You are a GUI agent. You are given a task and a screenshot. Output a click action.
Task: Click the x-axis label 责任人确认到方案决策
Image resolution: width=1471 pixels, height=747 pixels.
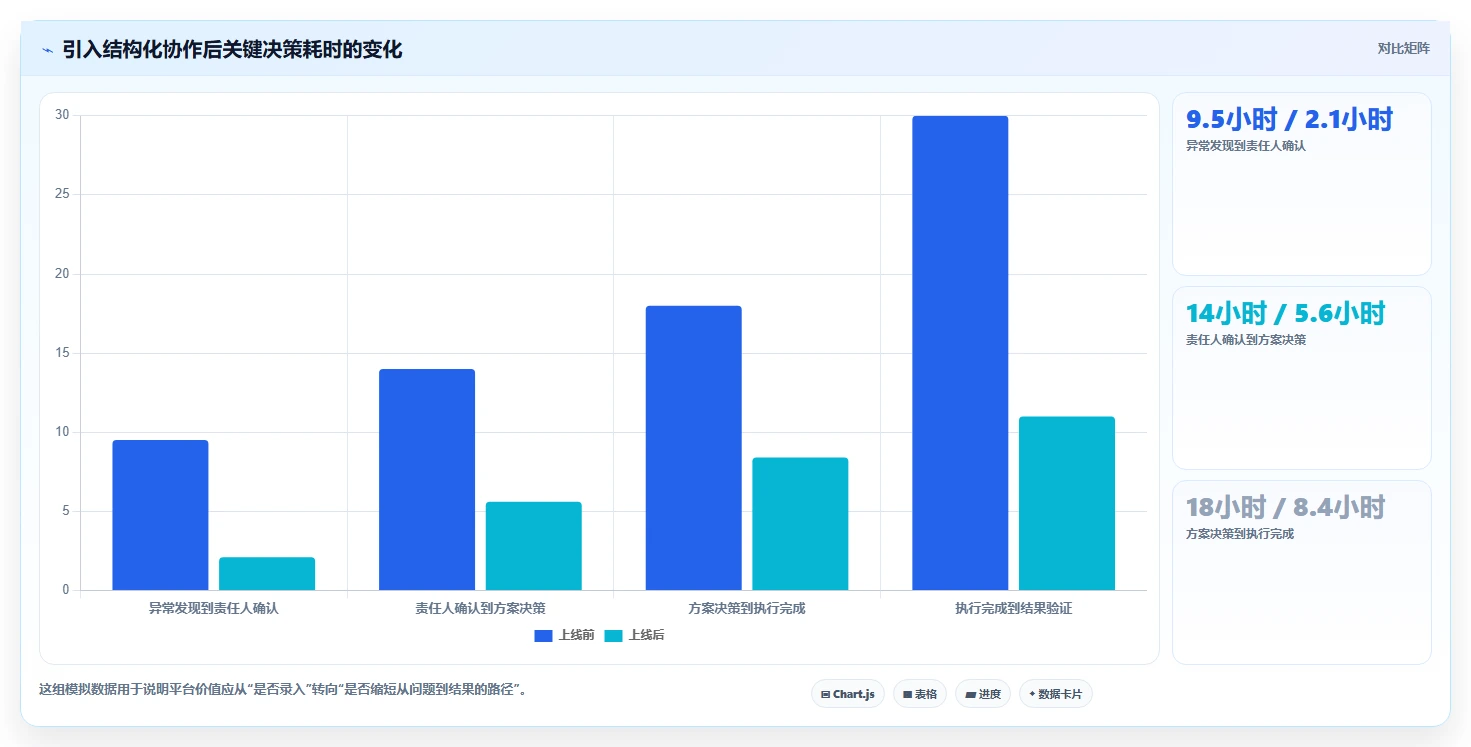(x=480, y=608)
